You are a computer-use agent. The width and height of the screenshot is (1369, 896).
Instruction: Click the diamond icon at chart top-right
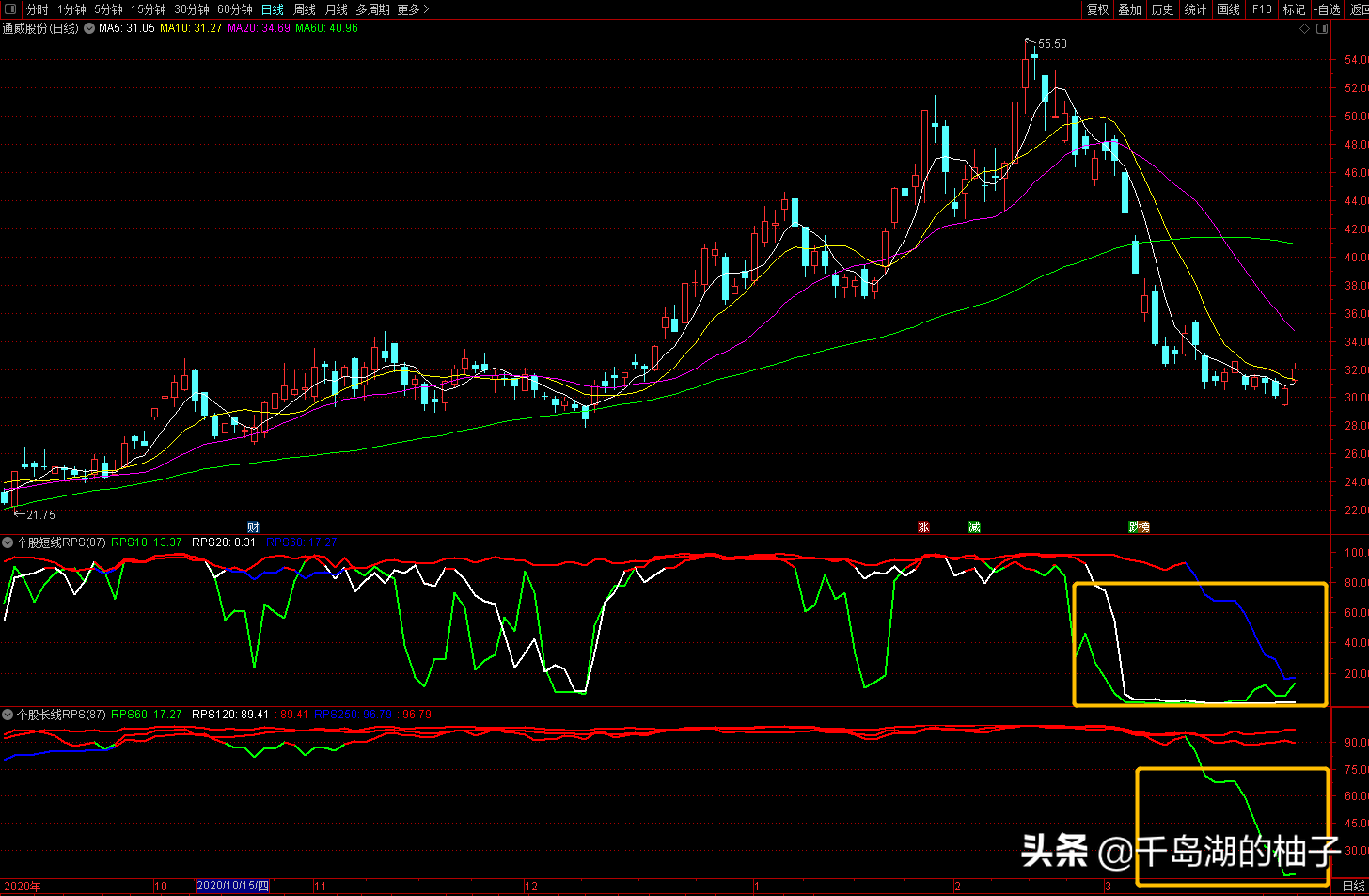click(1305, 29)
